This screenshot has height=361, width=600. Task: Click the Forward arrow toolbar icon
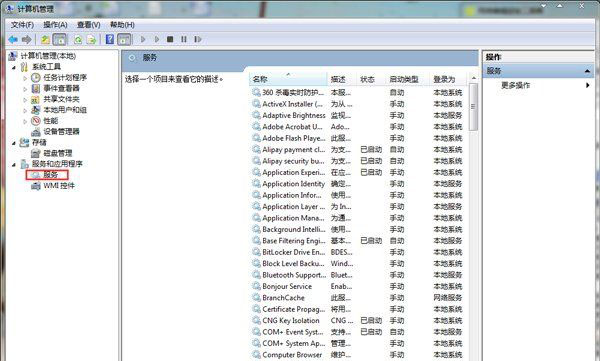pos(26,39)
